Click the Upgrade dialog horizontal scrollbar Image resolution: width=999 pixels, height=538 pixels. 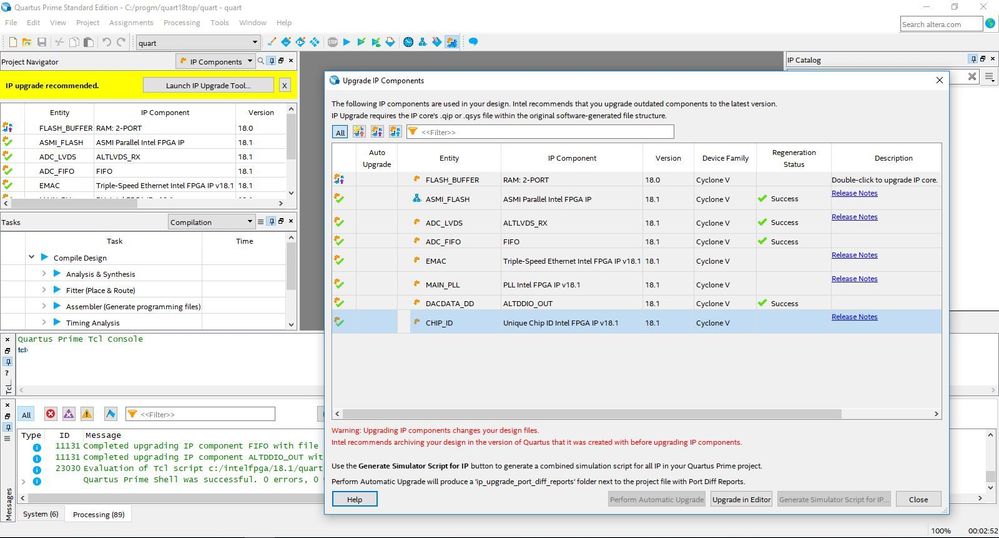coord(592,414)
